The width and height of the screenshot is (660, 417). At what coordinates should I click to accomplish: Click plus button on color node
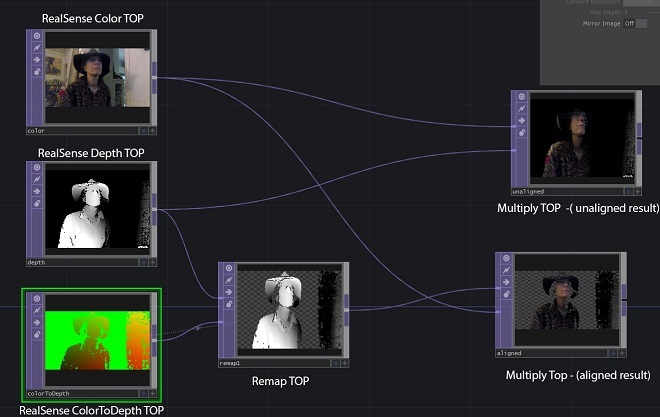[x=153, y=131]
